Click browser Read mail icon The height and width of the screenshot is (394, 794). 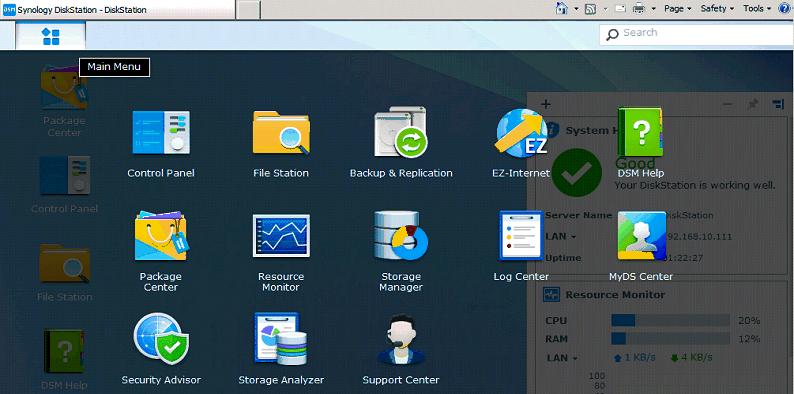tap(620, 9)
